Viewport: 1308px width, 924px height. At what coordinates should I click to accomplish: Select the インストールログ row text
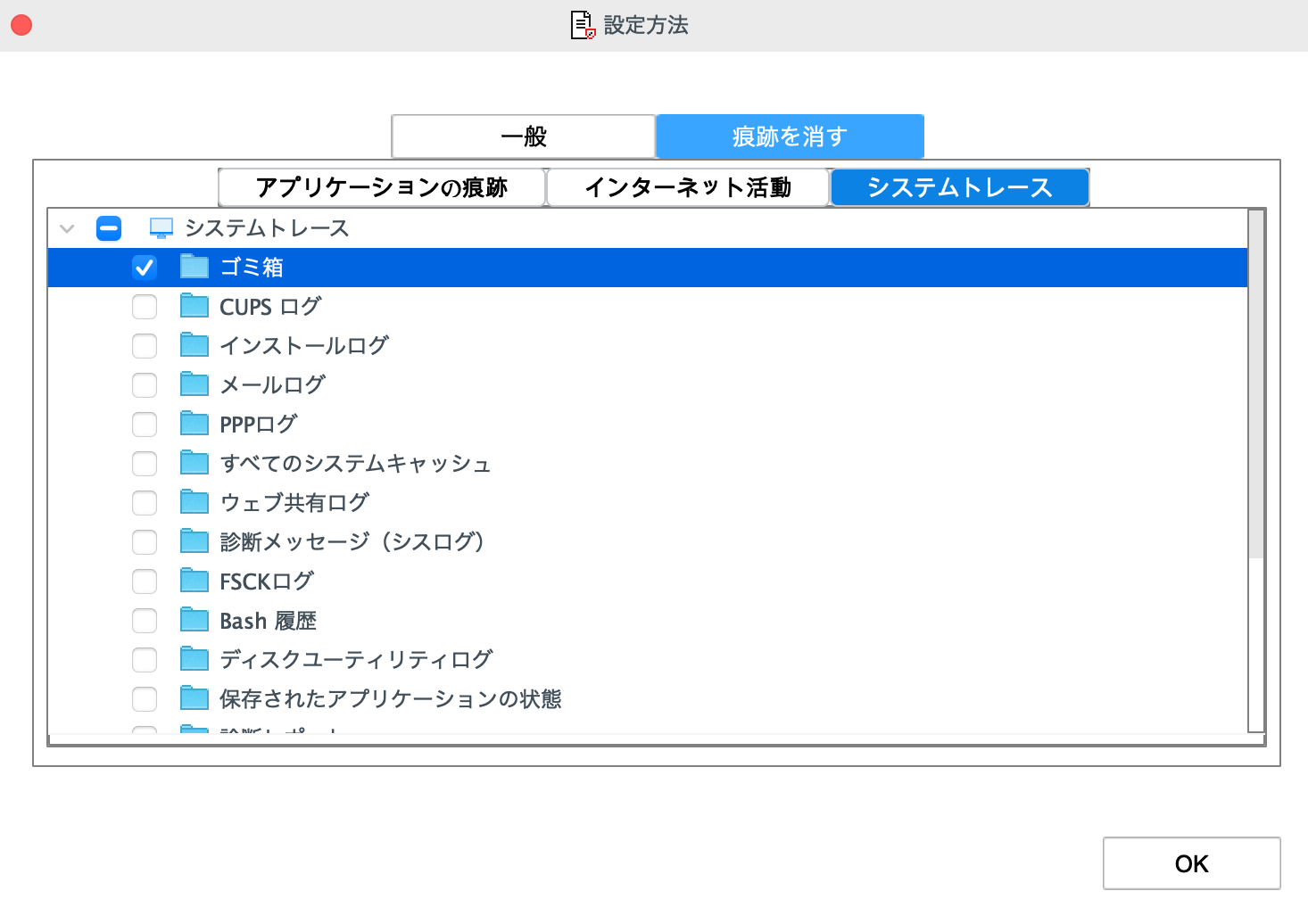[304, 345]
